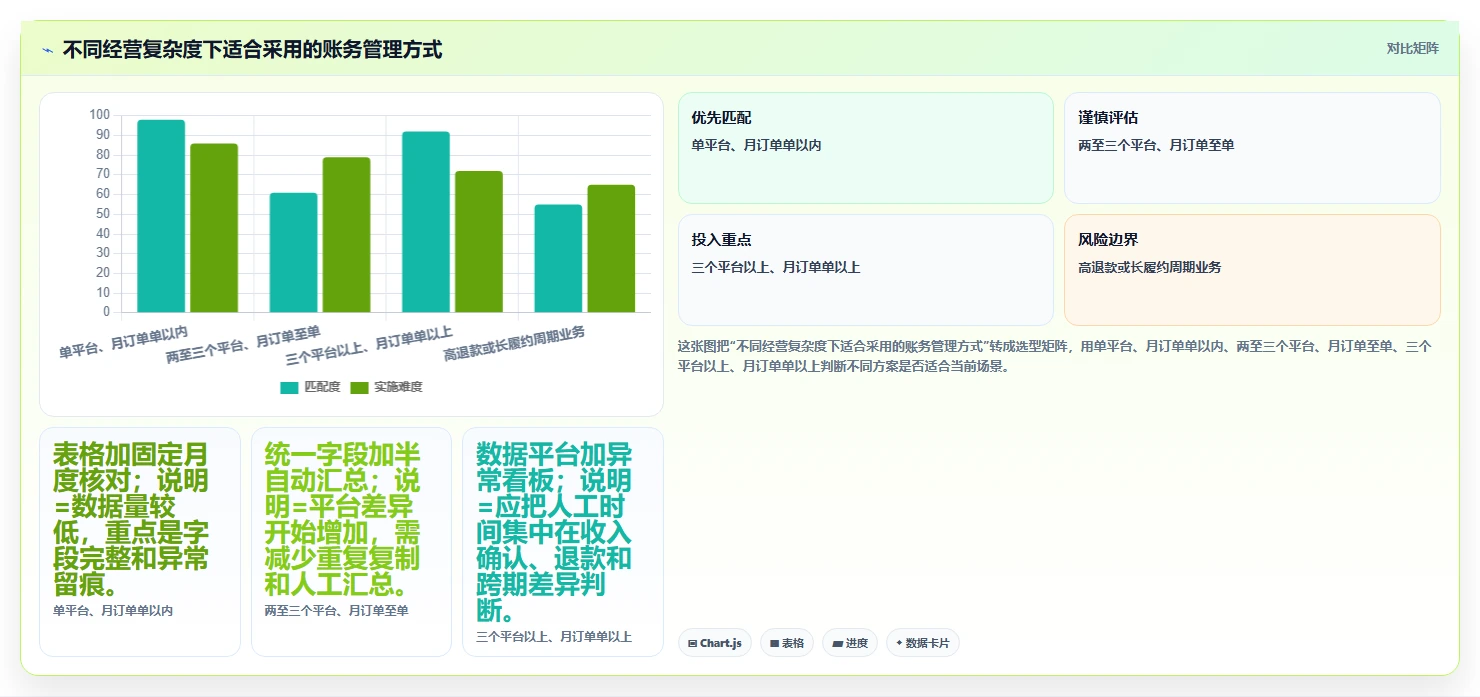Click the green 实施难度 legend color box
Screen dimensions: 1480x697
click(359, 388)
